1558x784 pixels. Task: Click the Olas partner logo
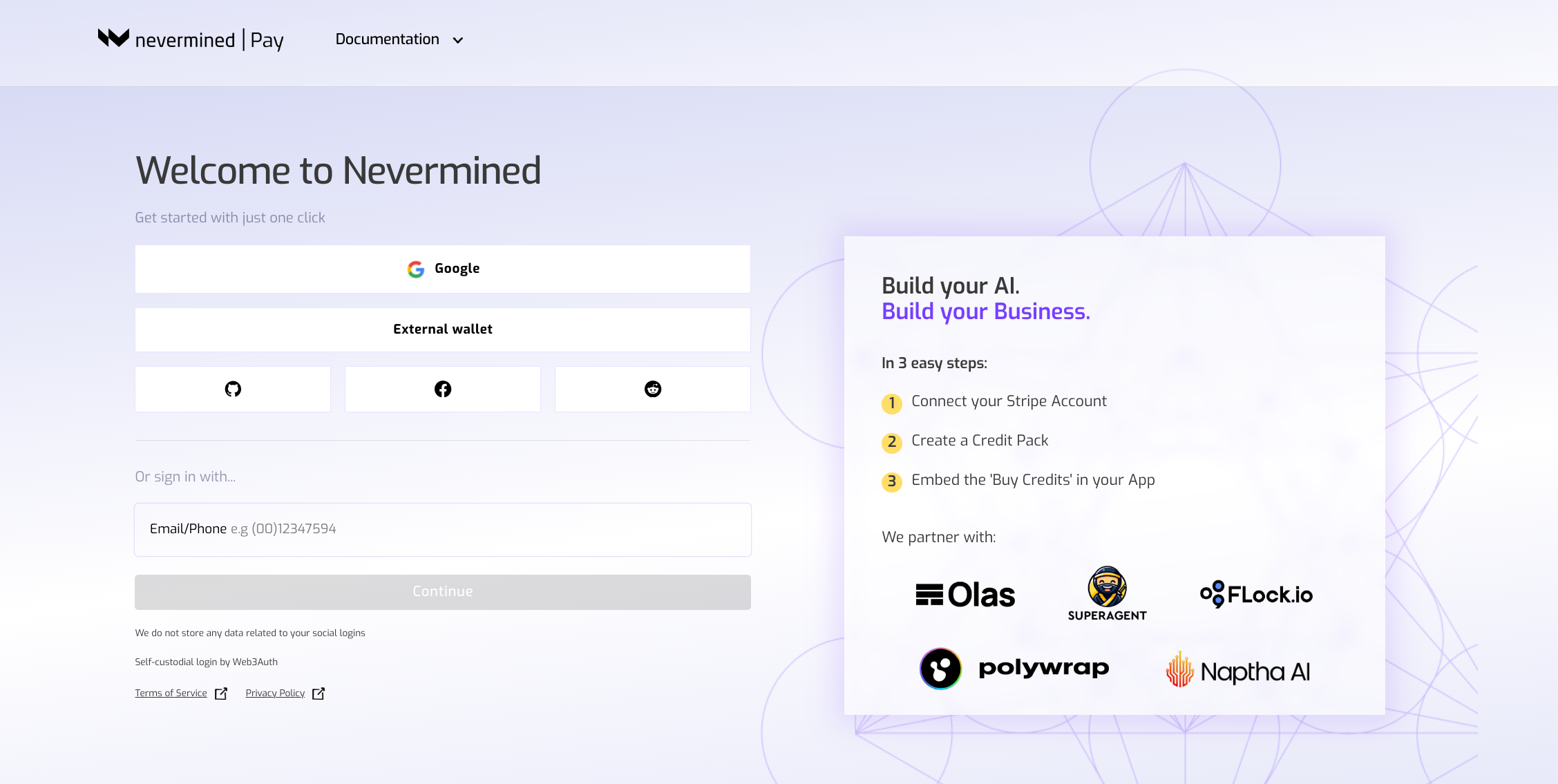click(965, 595)
